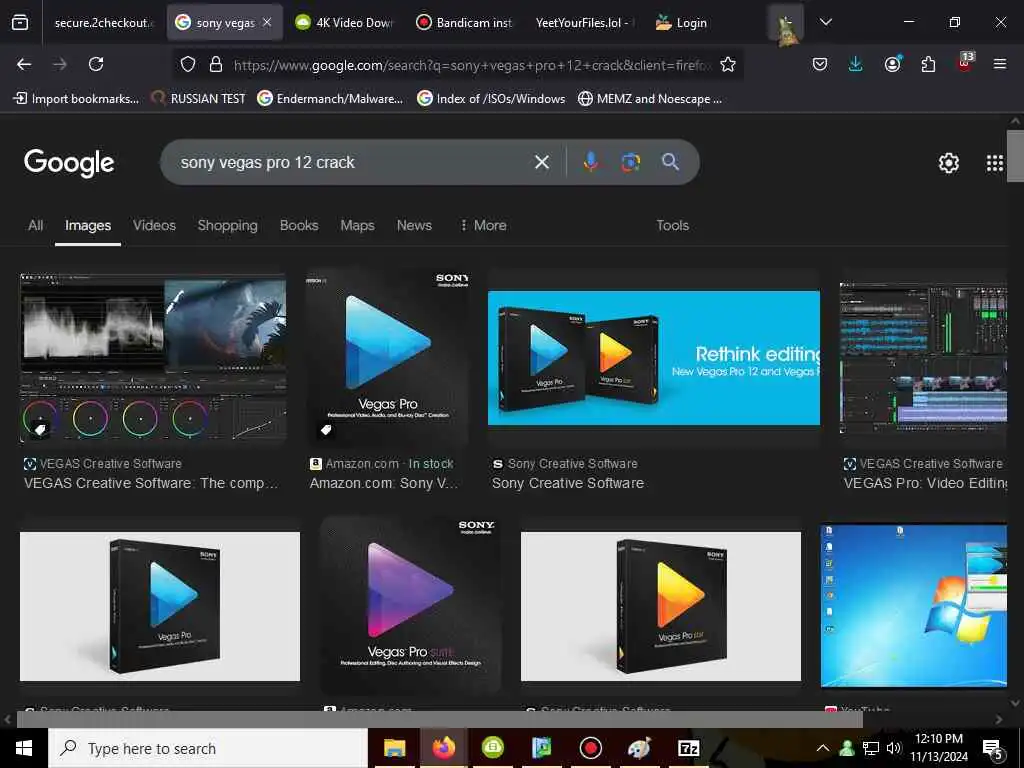This screenshot has width=1024, height=768.
Task: Open Google quick settings gear
Action: [948, 163]
